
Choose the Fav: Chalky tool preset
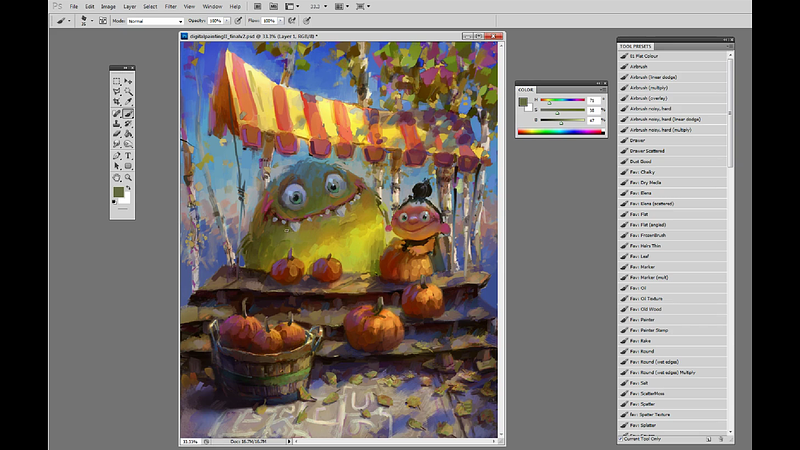pyautogui.click(x=642, y=172)
